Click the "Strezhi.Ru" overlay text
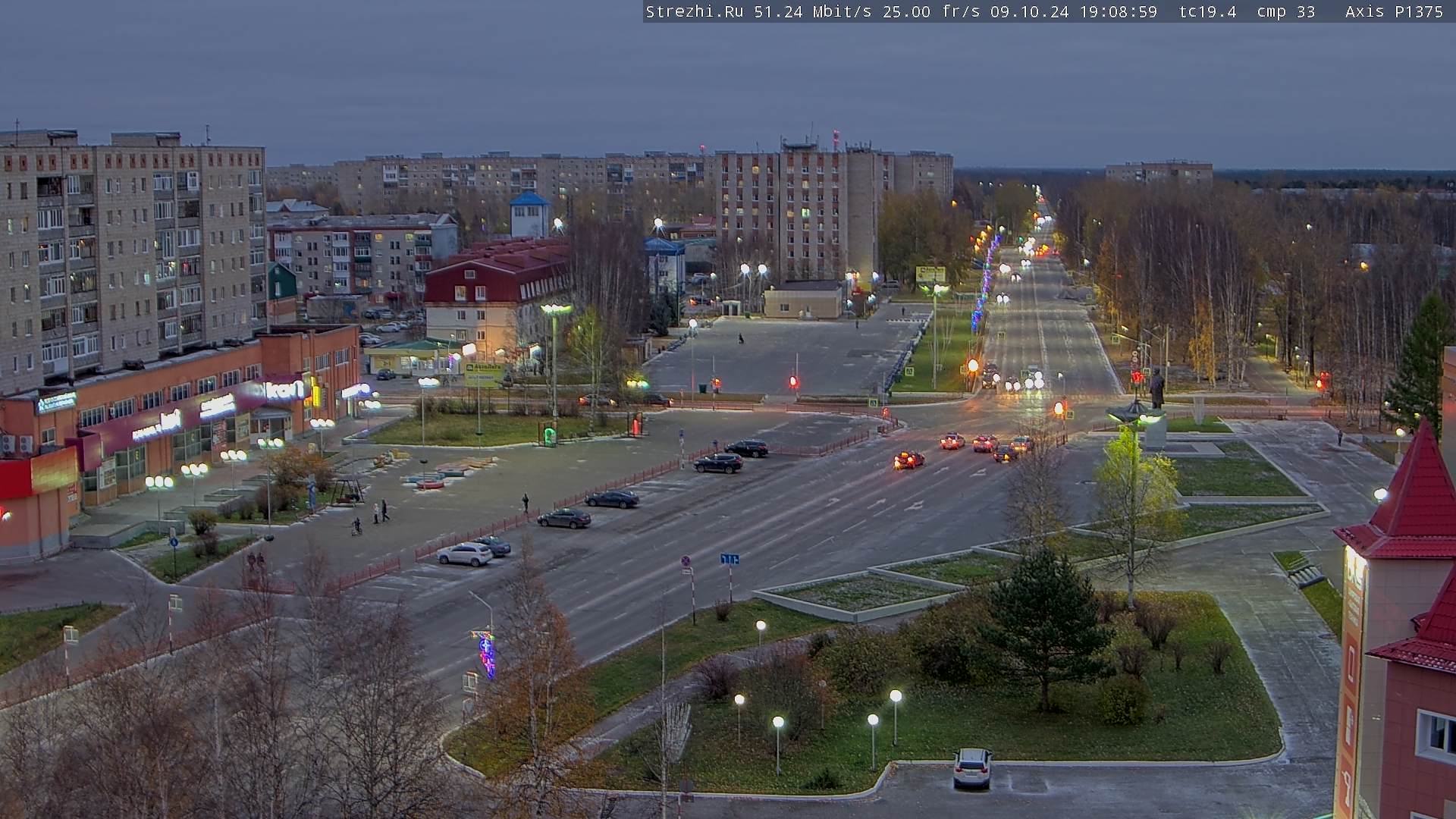The height and width of the screenshot is (819, 1456). tap(695, 11)
